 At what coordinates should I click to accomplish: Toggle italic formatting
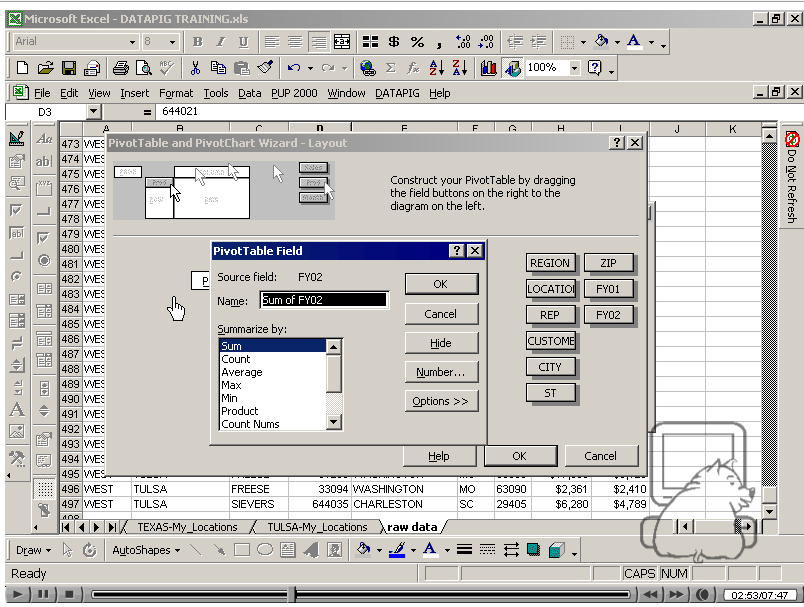[220, 42]
